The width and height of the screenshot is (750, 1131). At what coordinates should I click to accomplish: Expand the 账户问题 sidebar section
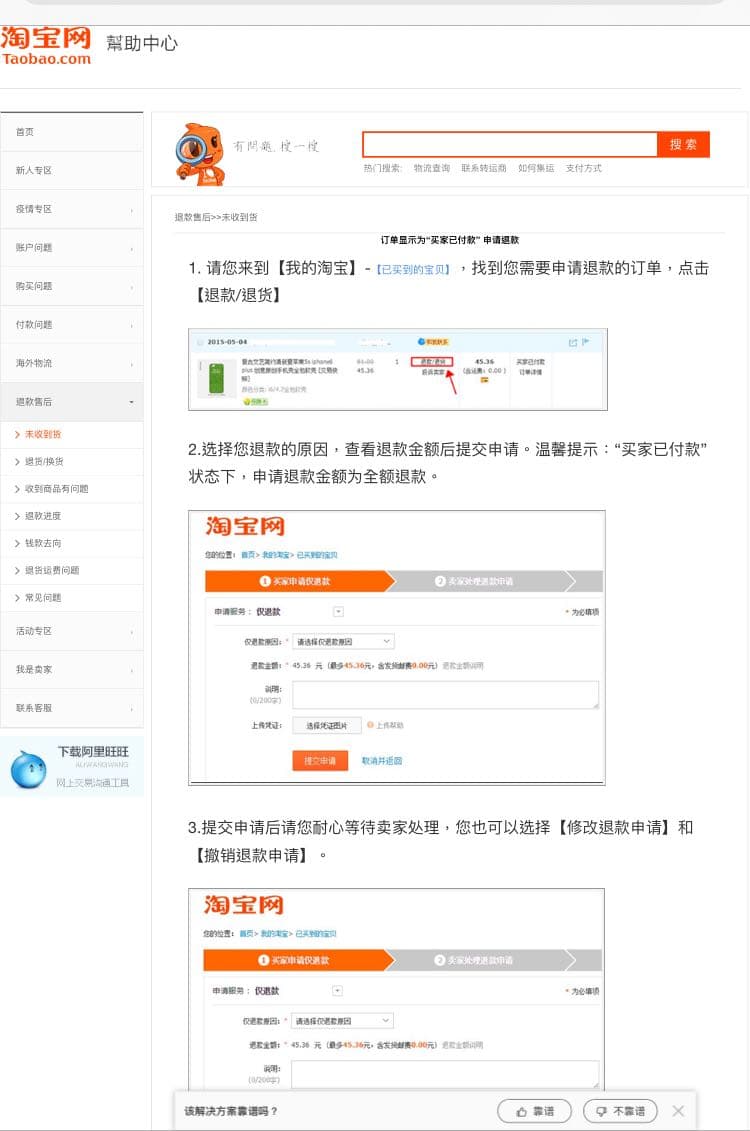pos(71,247)
